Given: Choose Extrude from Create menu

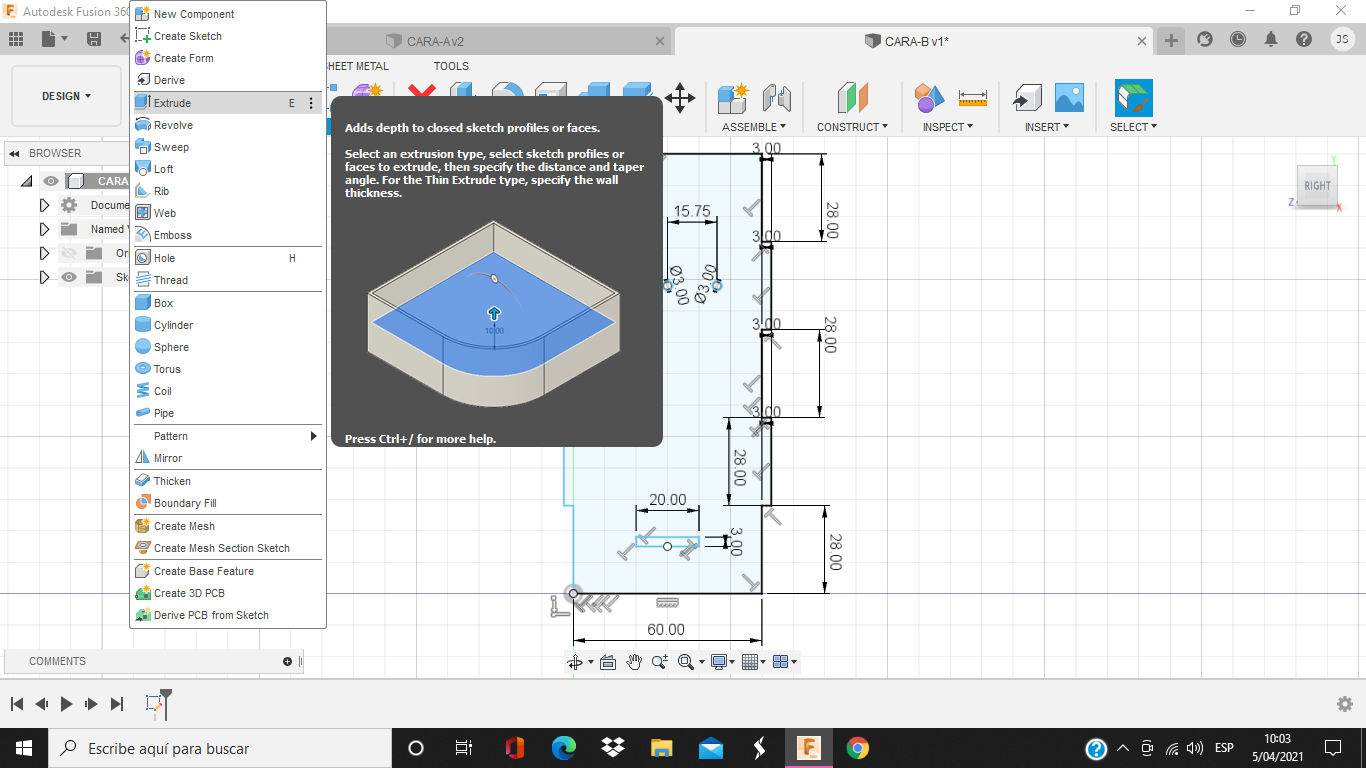Looking at the screenshot, I should [x=228, y=103].
